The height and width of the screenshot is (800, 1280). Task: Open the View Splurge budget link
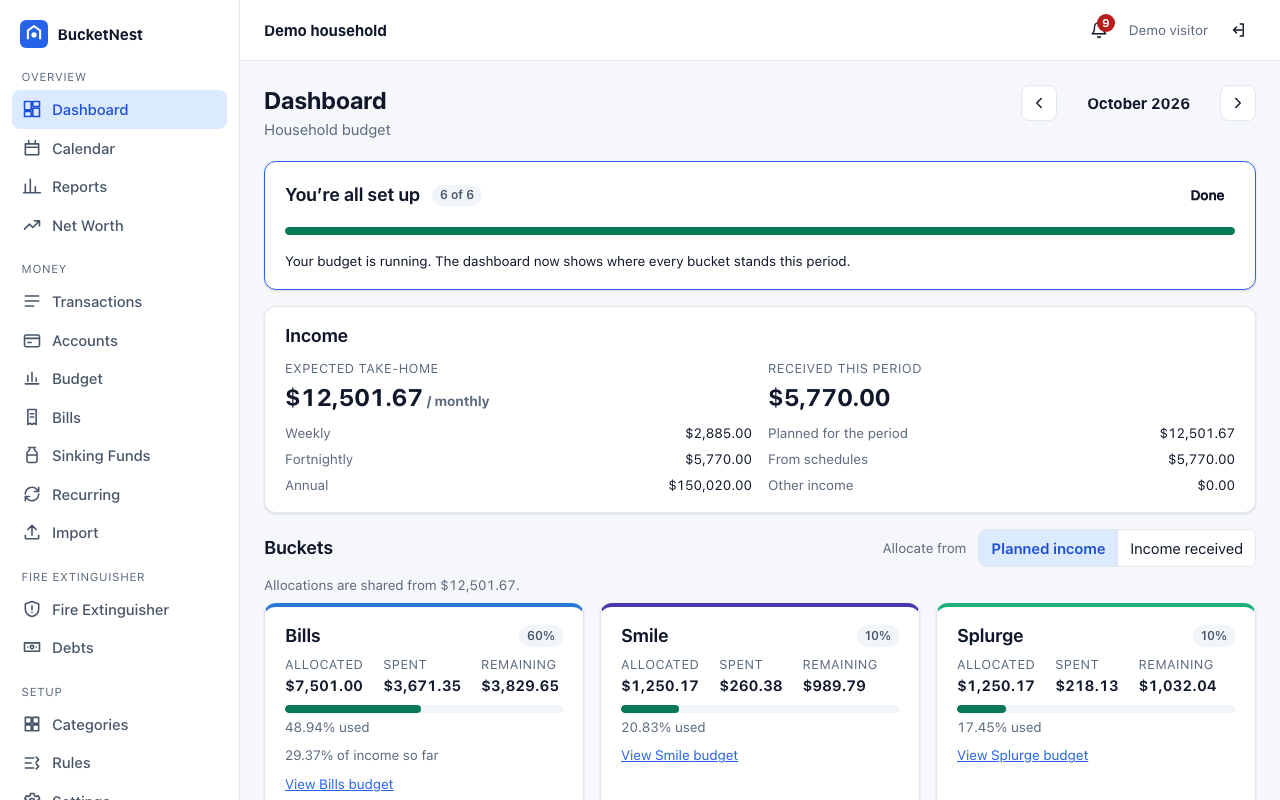click(1022, 756)
